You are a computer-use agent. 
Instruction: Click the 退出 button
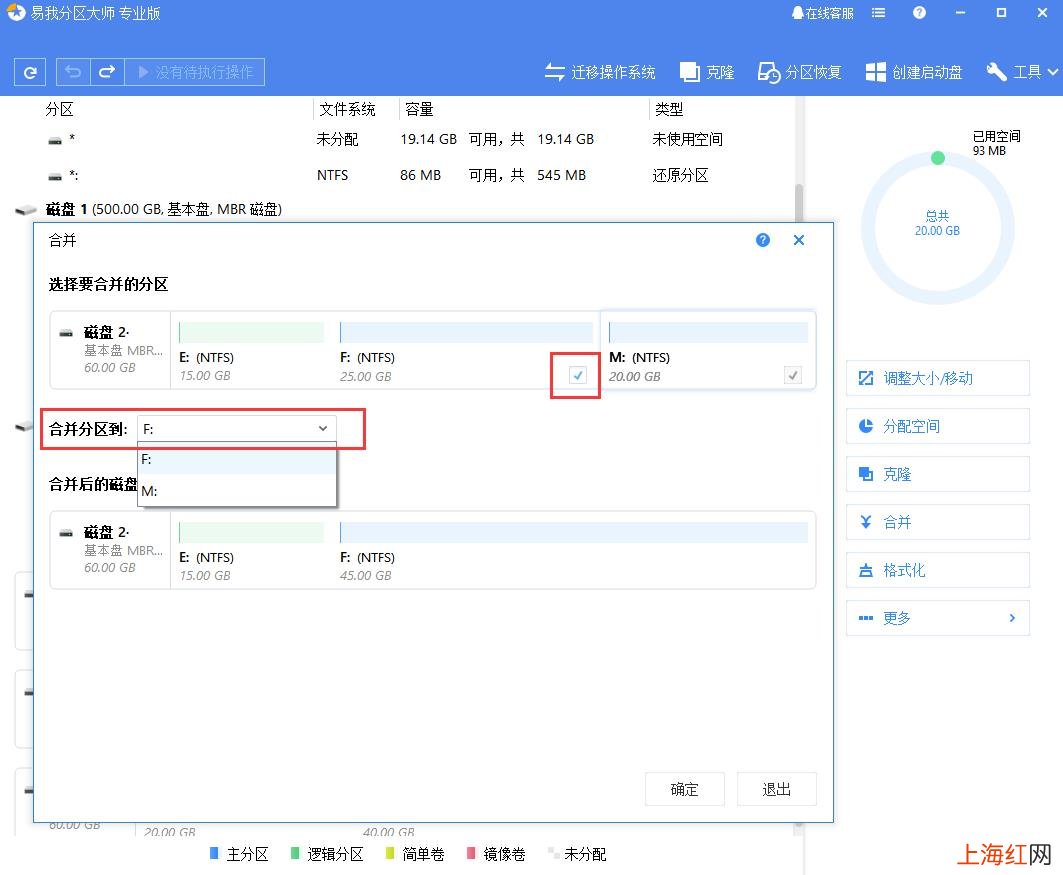776,789
